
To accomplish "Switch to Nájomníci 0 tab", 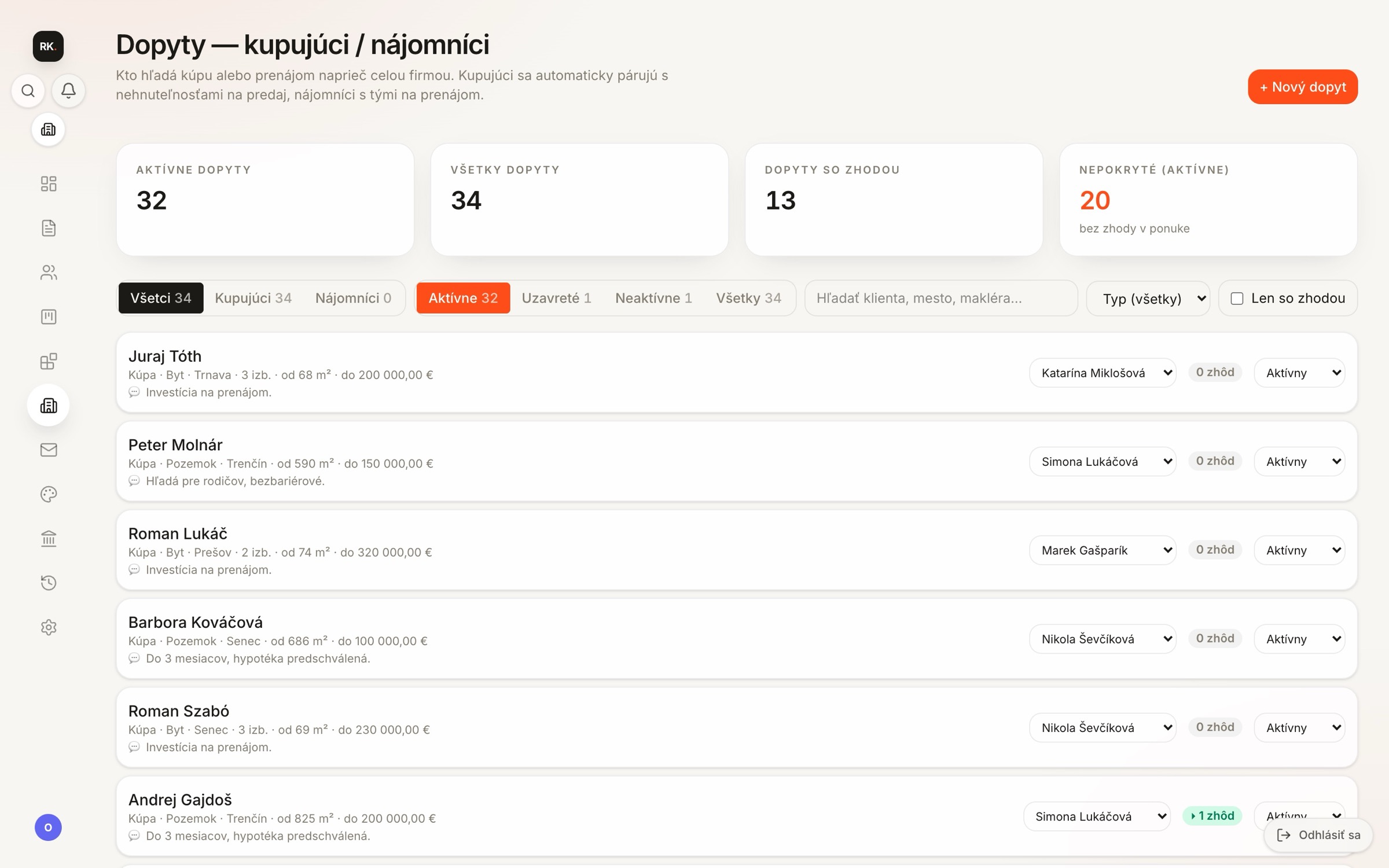I will coord(353,298).
